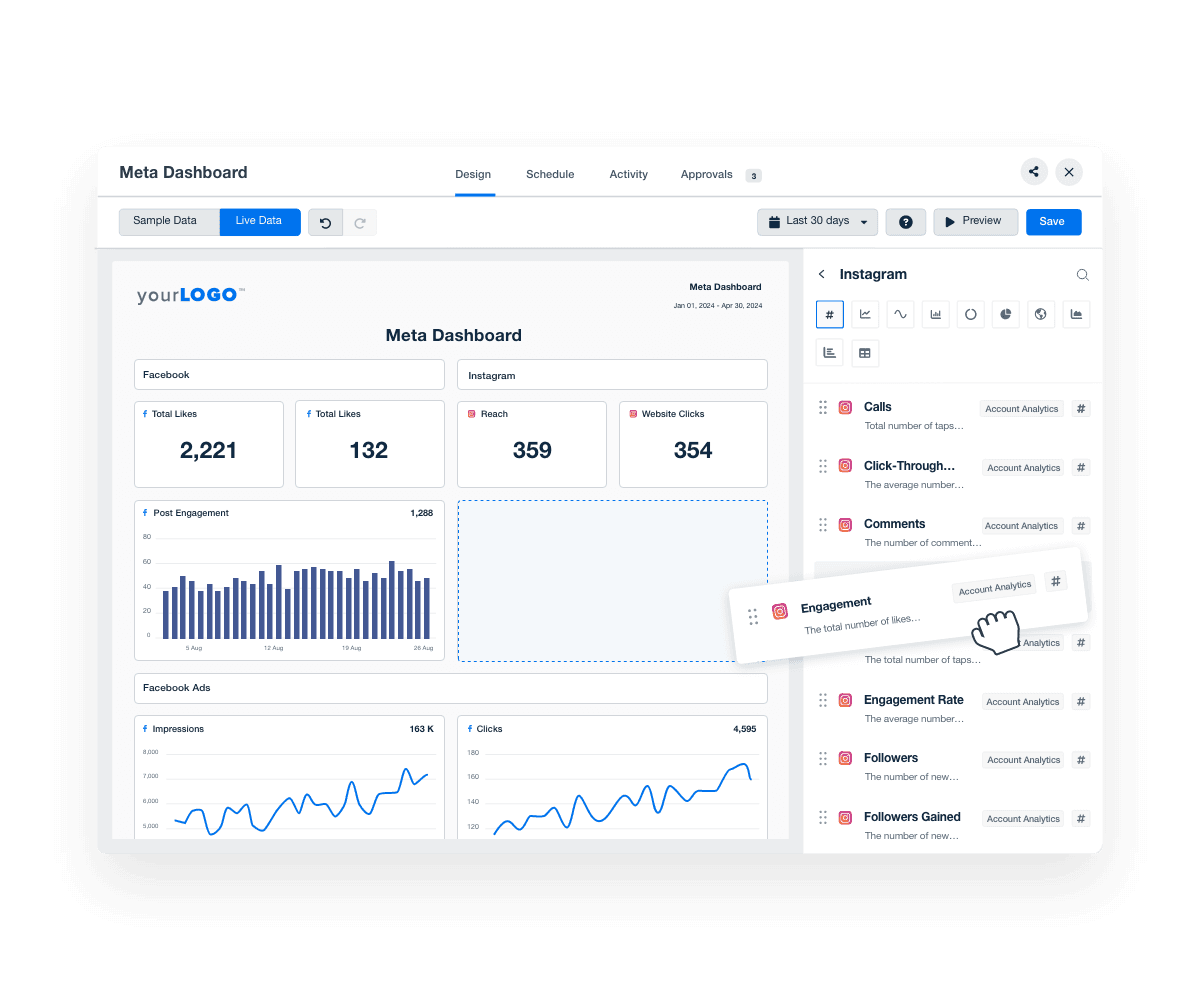The width and height of the screenshot is (1200, 1000).
Task: Click the share icon in the header
Action: click(x=1034, y=172)
